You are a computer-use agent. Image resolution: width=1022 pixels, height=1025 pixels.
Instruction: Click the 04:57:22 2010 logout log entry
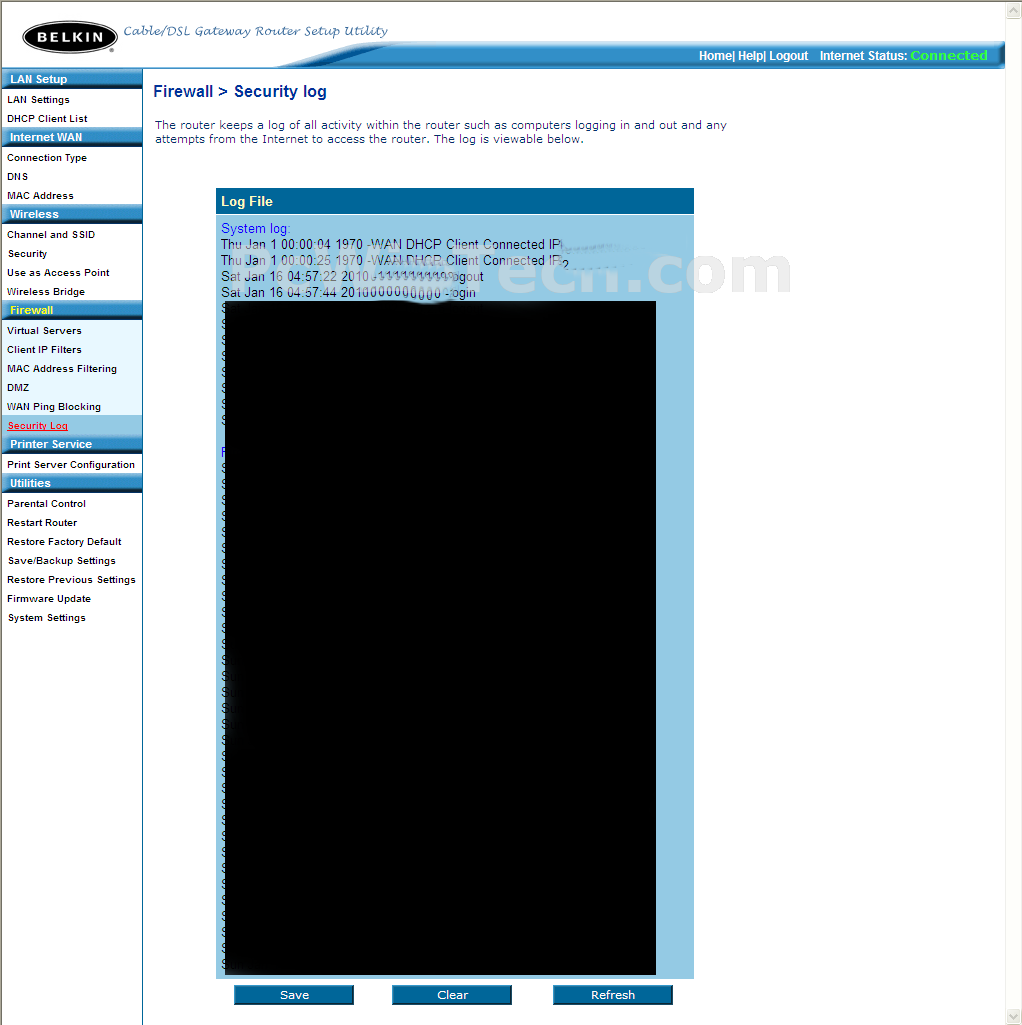[352, 277]
